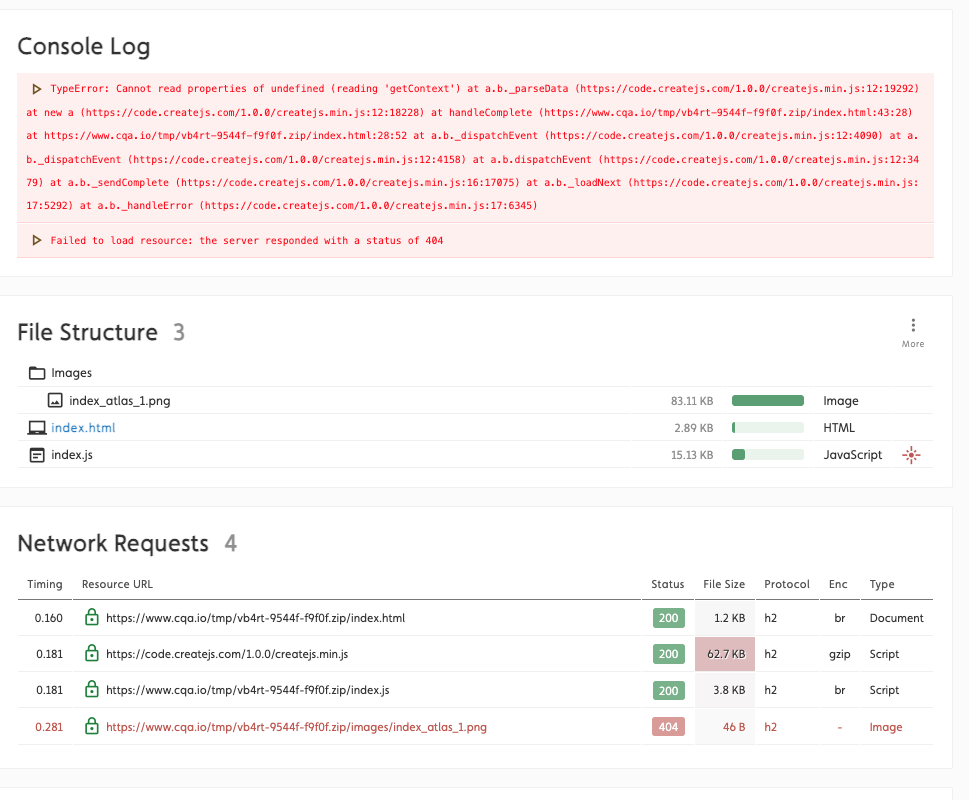The width and height of the screenshot is (969, 800).
Task: Click the 200 status badge for index.js
Action: (x=668, y=690)
